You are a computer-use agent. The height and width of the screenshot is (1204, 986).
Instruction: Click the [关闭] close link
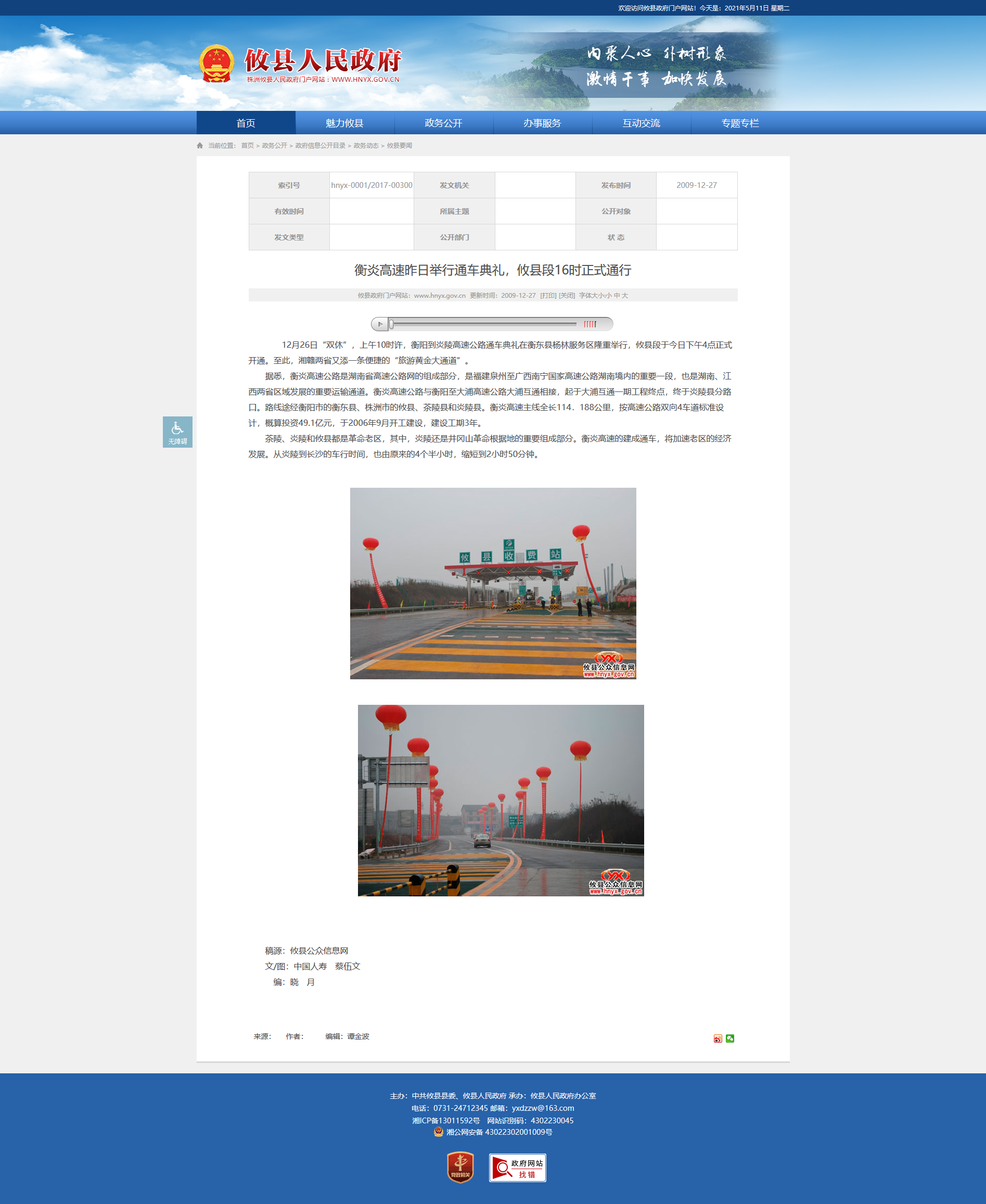(567, 296)
